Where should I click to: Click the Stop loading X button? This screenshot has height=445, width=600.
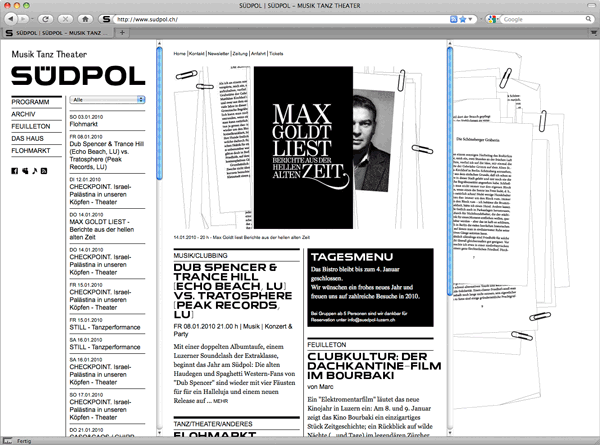point(65,19)
